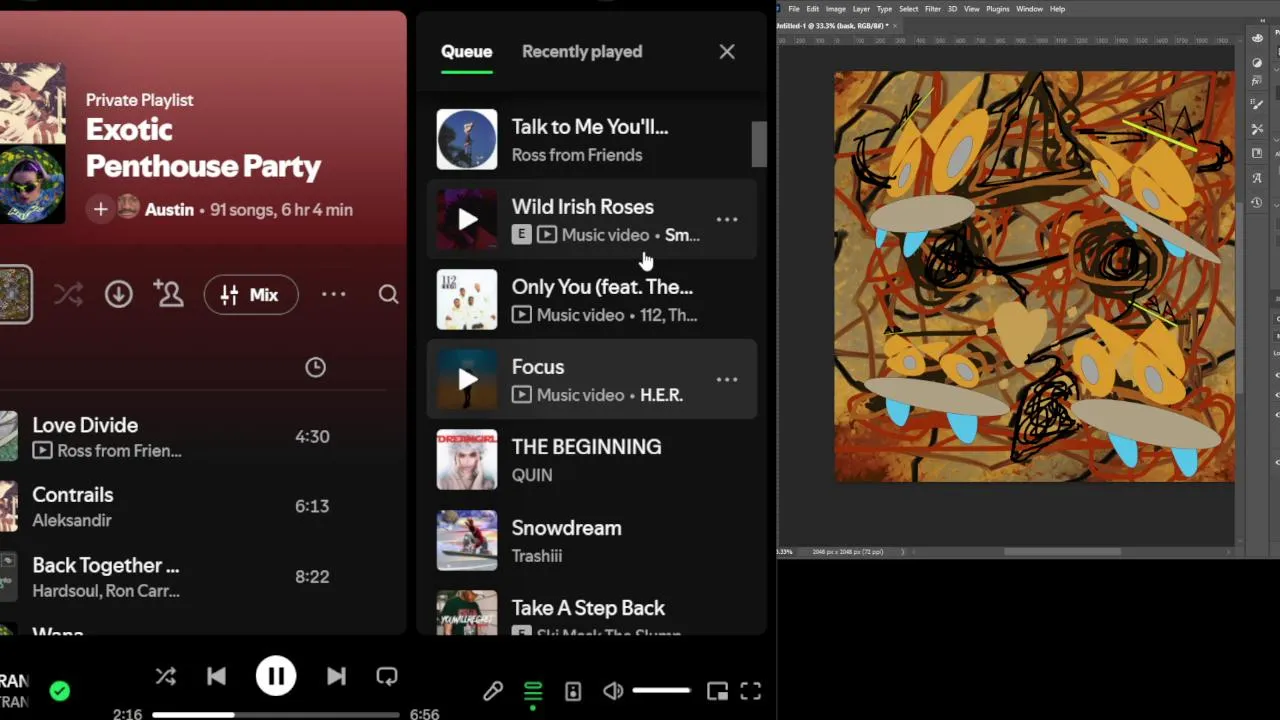Open the Brush settings panel icon in Photoshop

click(x=1258, y=104)
